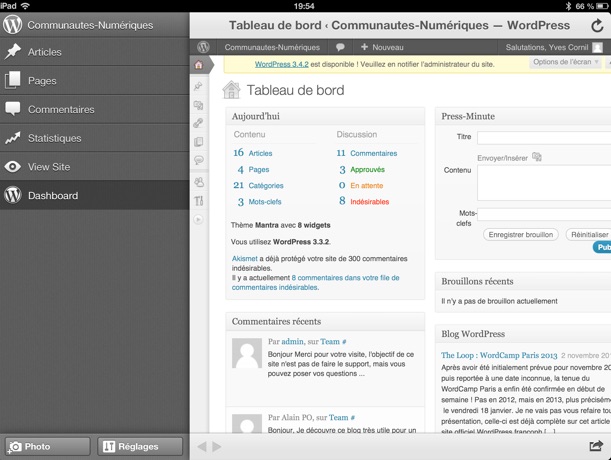Follow the WordPress 3.4.2 update link
611x460 pixels.
tap(282, 64)
